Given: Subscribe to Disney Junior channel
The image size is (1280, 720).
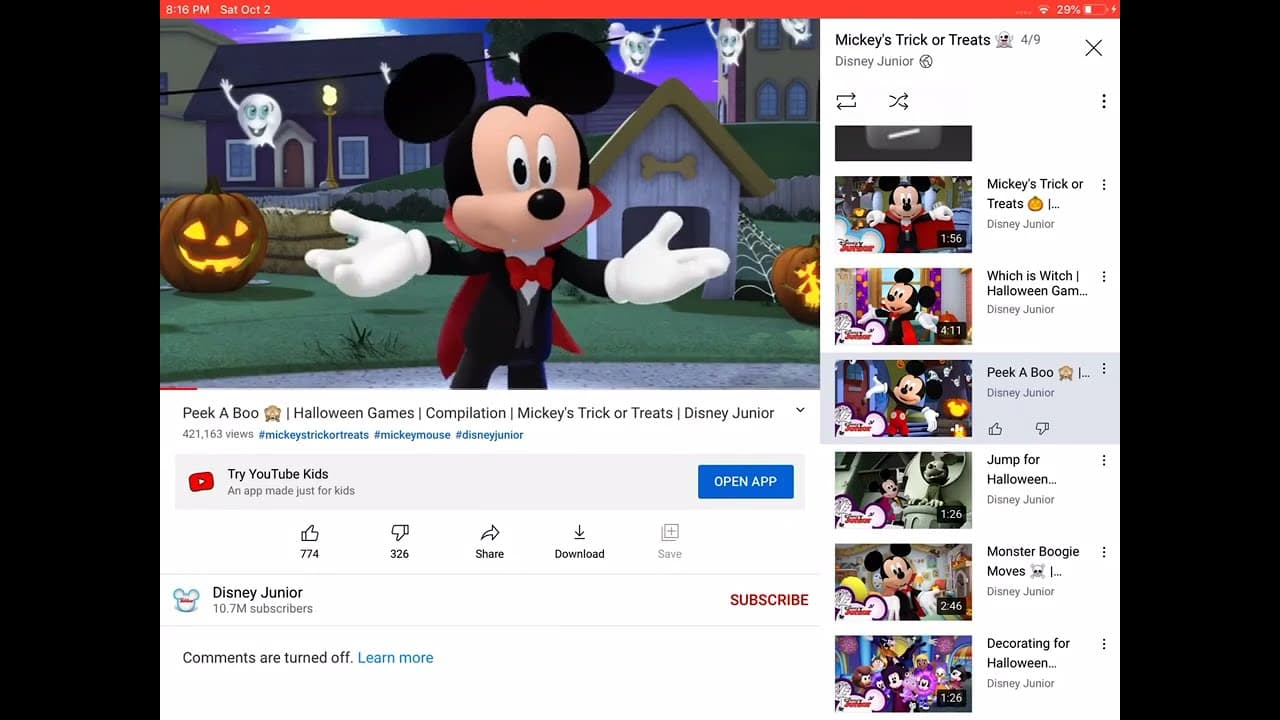Looking at the screenshot, I should coord(769,600).
